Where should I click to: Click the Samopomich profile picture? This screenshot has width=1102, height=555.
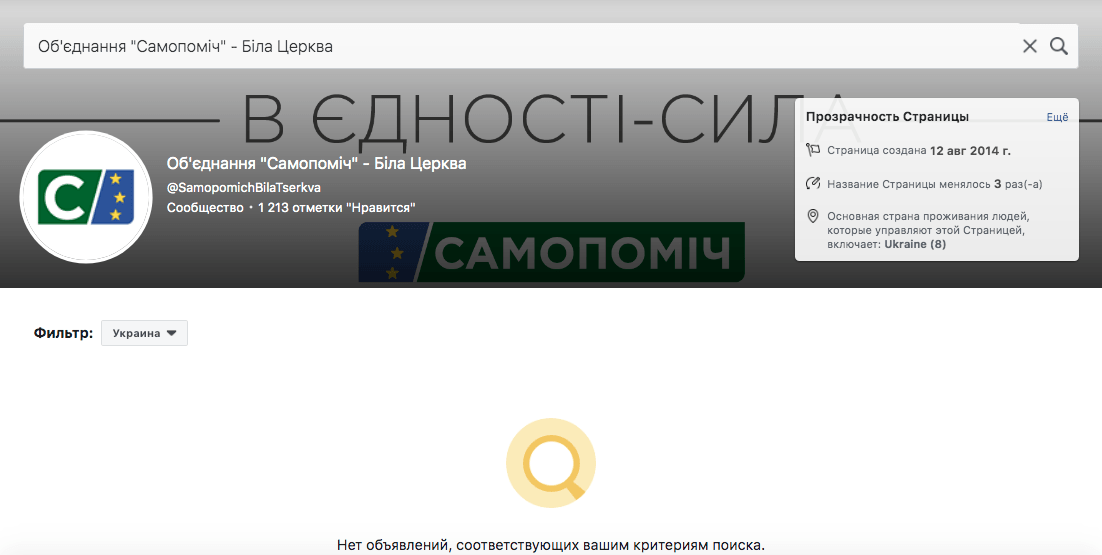click(x=86, y=197)
